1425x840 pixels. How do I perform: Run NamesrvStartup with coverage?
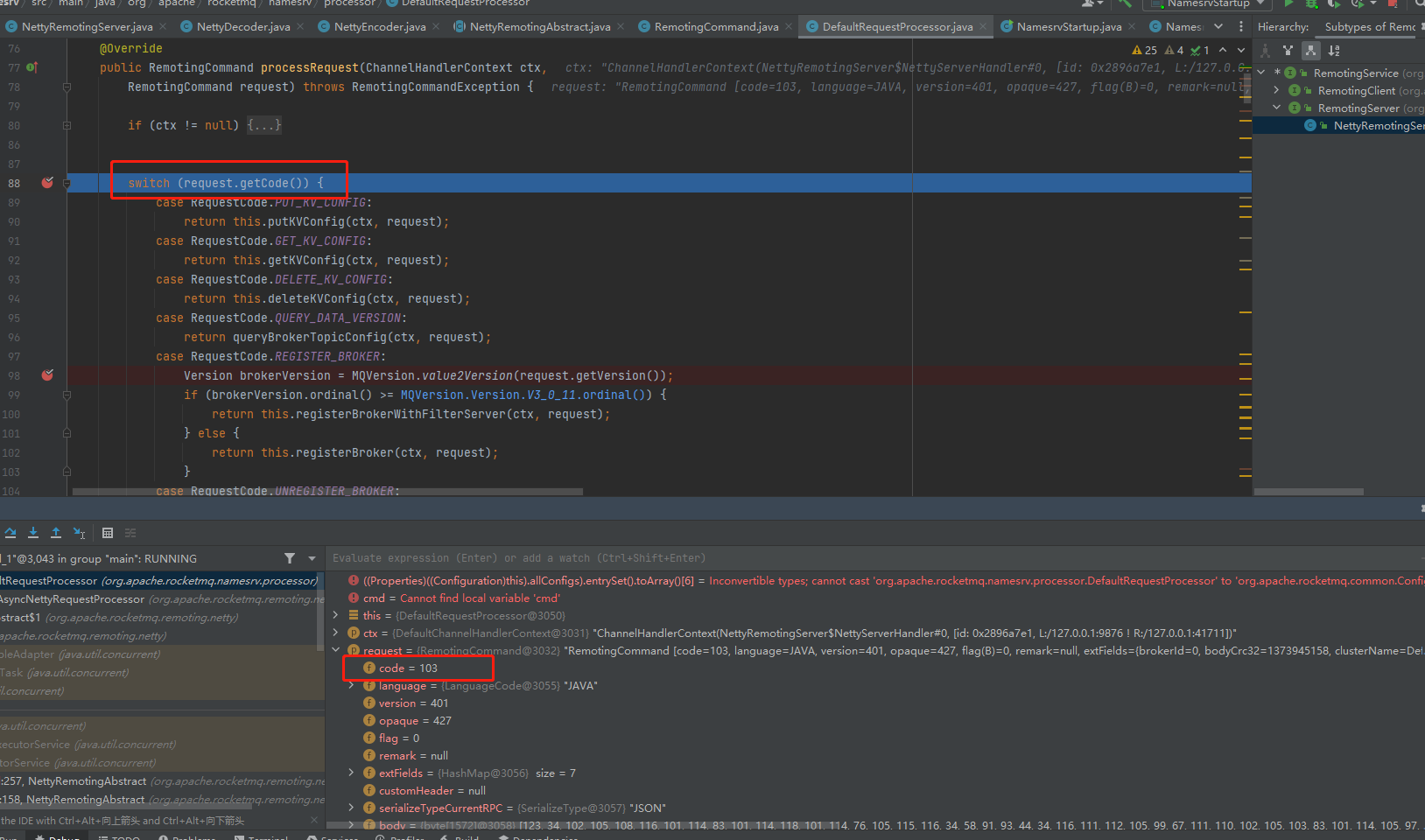(x=1334, y=3)
